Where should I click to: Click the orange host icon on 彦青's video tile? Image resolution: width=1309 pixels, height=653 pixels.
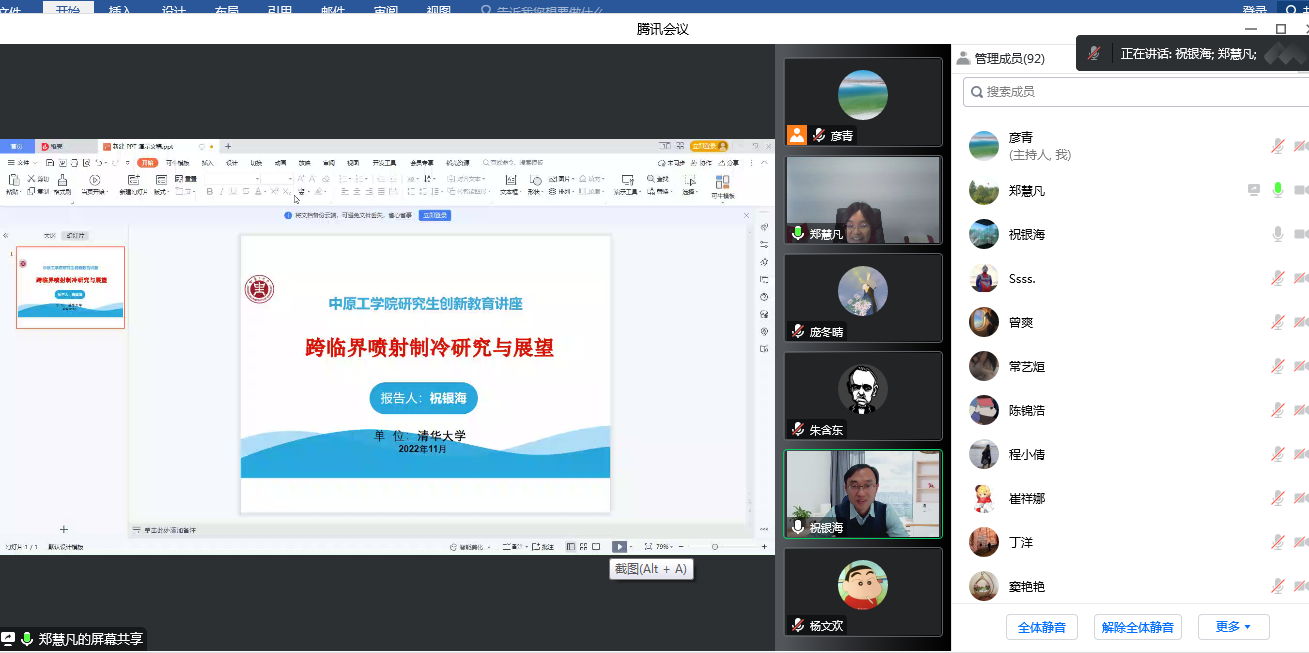click(x=797, y=135)
